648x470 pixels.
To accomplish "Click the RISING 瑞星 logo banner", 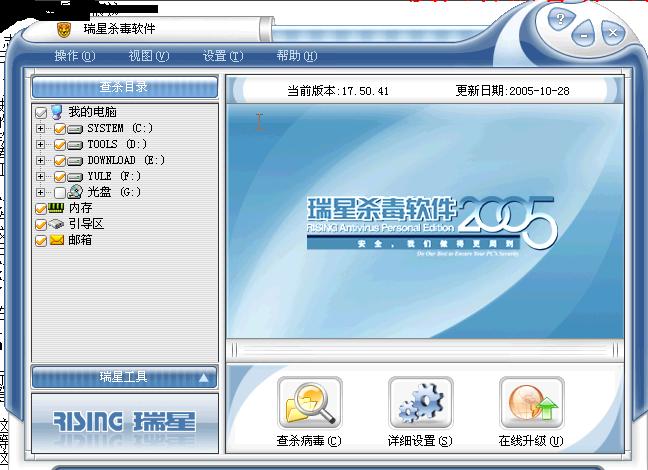I will click(x=125, y=423).
